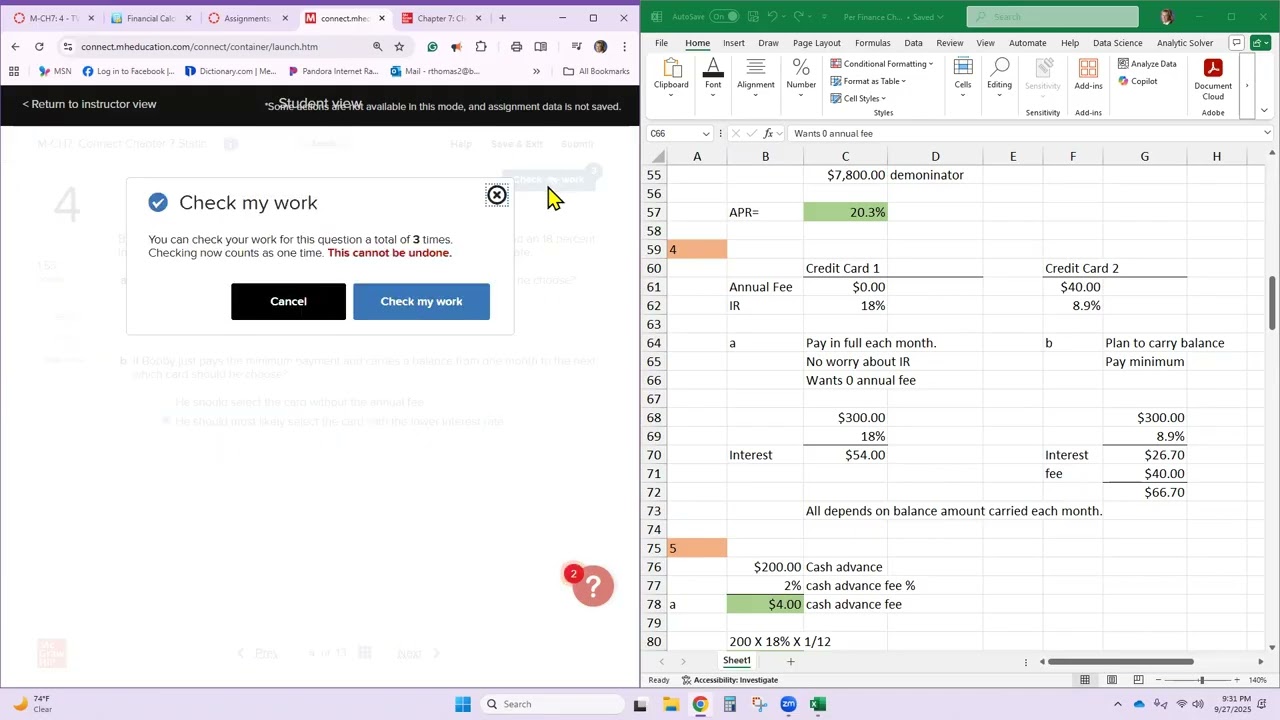Open the Cell Styles dropdown
Image resolution: width=1280 pixels, height=720 pixels.
tap(858, 98)
